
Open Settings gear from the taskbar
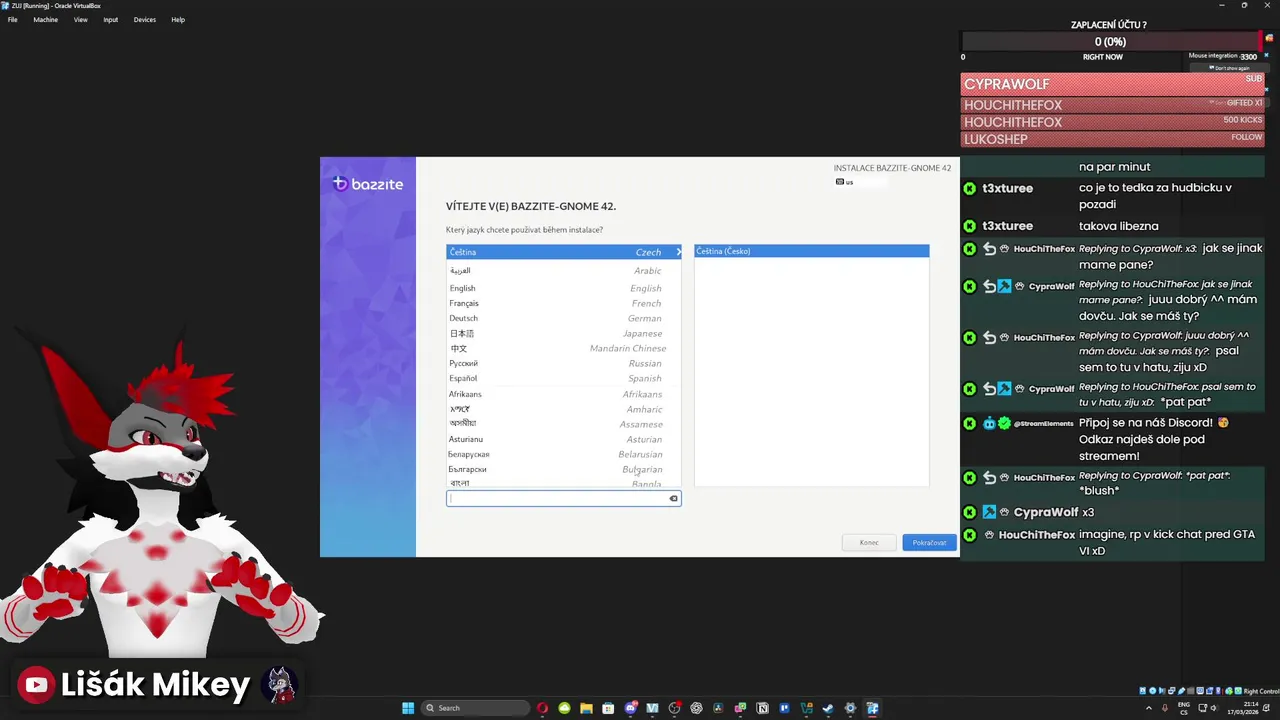pos(851,708)
